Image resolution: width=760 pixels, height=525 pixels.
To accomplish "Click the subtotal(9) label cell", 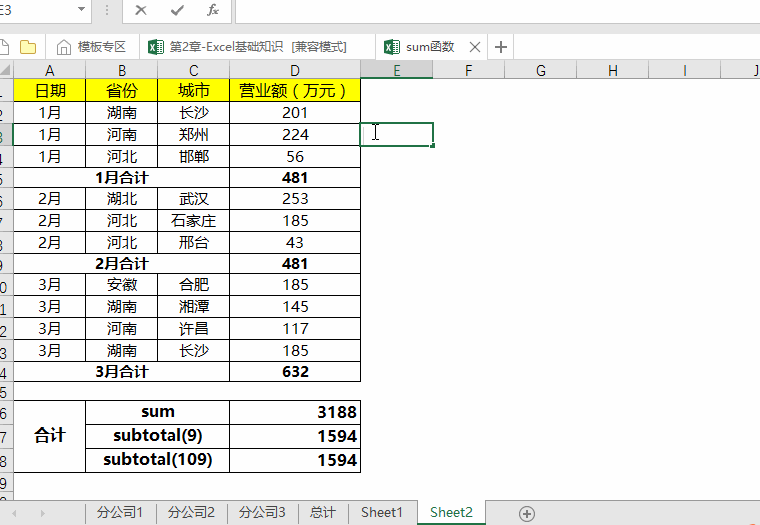I will click(x=158, y=436).
